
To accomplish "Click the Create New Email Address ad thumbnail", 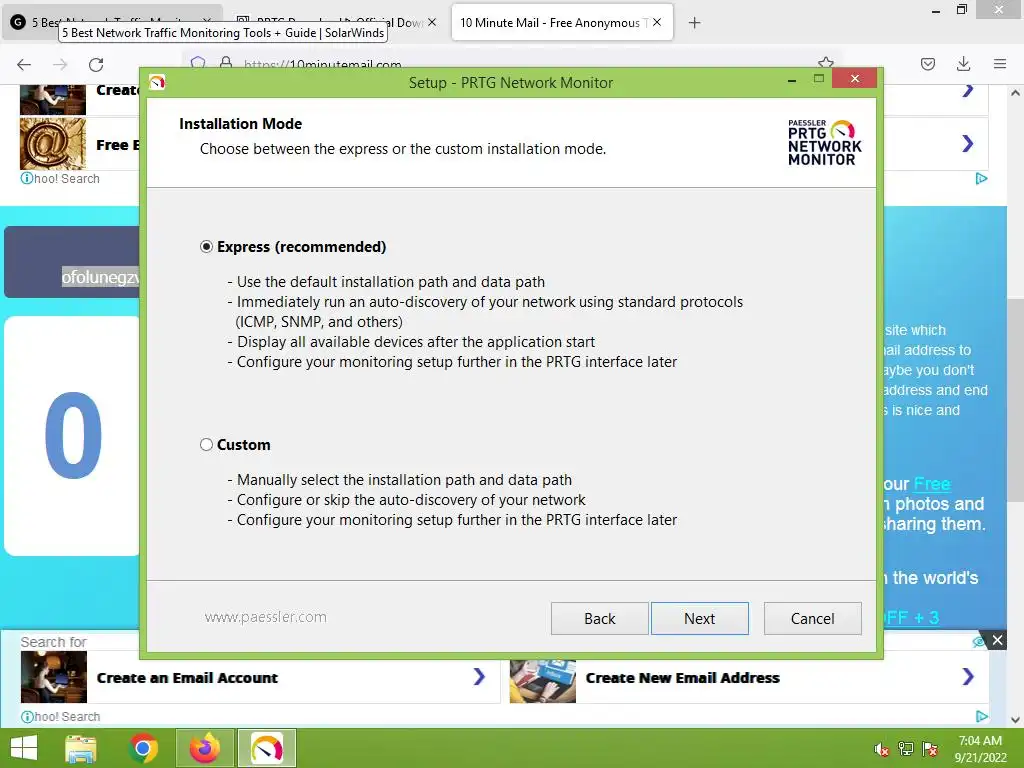I will point(543,680).
